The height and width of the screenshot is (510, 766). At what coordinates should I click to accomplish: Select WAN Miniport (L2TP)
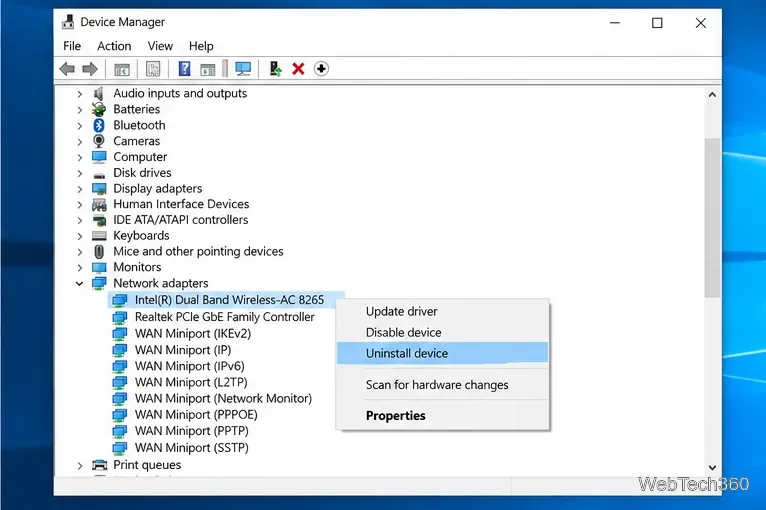coord(191,382)
